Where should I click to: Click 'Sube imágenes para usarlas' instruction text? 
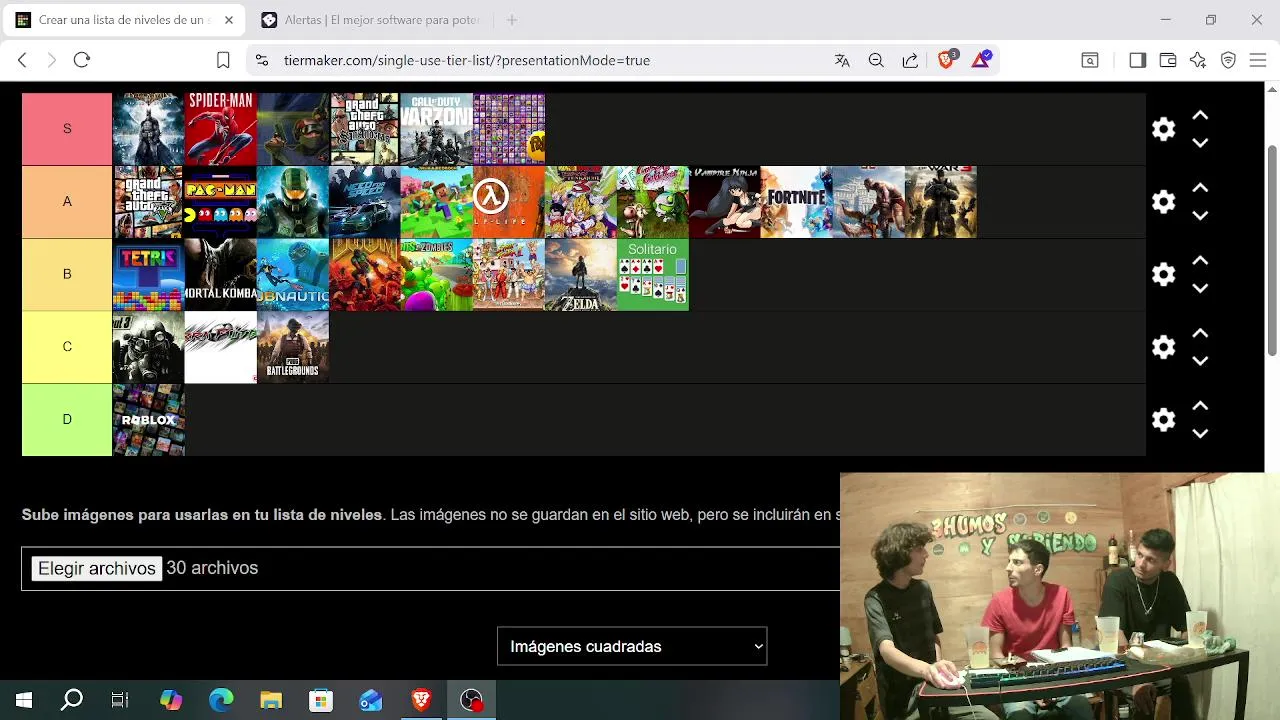click(x=202, y=515)
